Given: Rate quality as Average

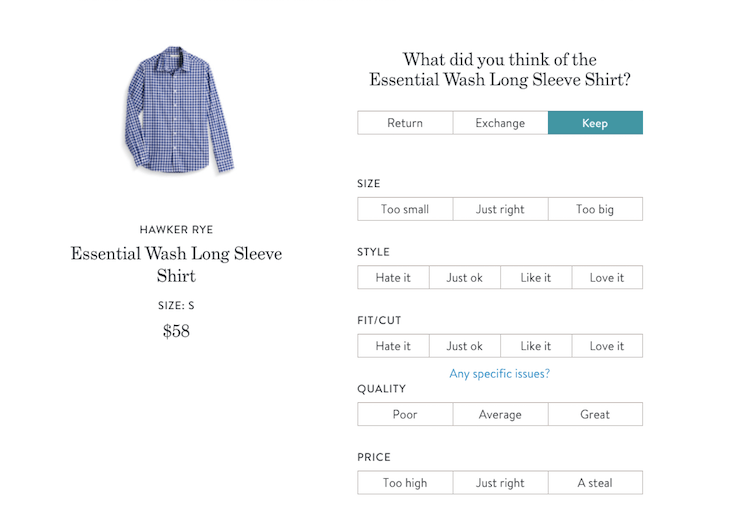Looking at the screenshot, I should point(500,414).
